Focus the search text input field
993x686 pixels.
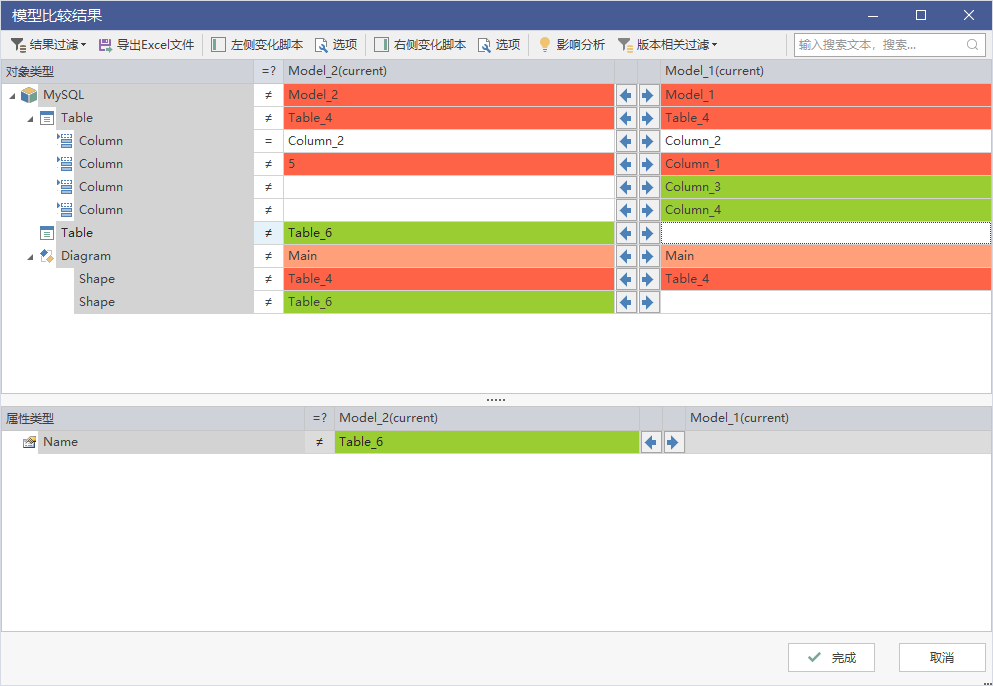(x=880, y=45)
